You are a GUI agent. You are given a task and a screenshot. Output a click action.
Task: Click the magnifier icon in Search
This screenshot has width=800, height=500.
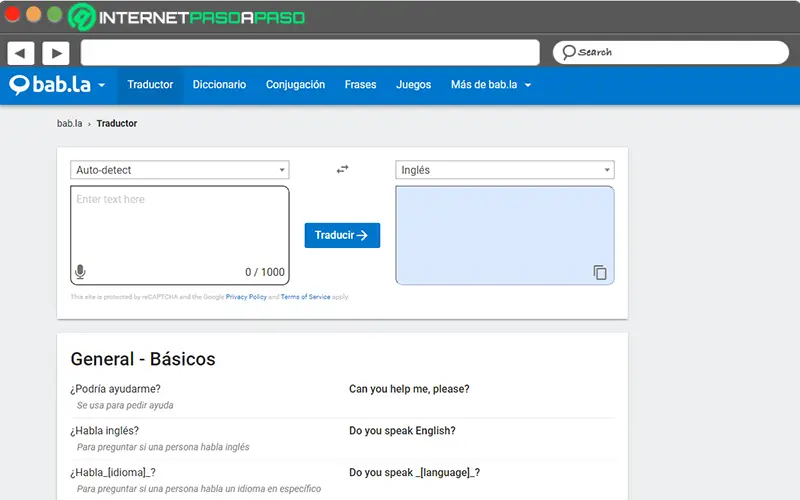[x=569, y=52]
